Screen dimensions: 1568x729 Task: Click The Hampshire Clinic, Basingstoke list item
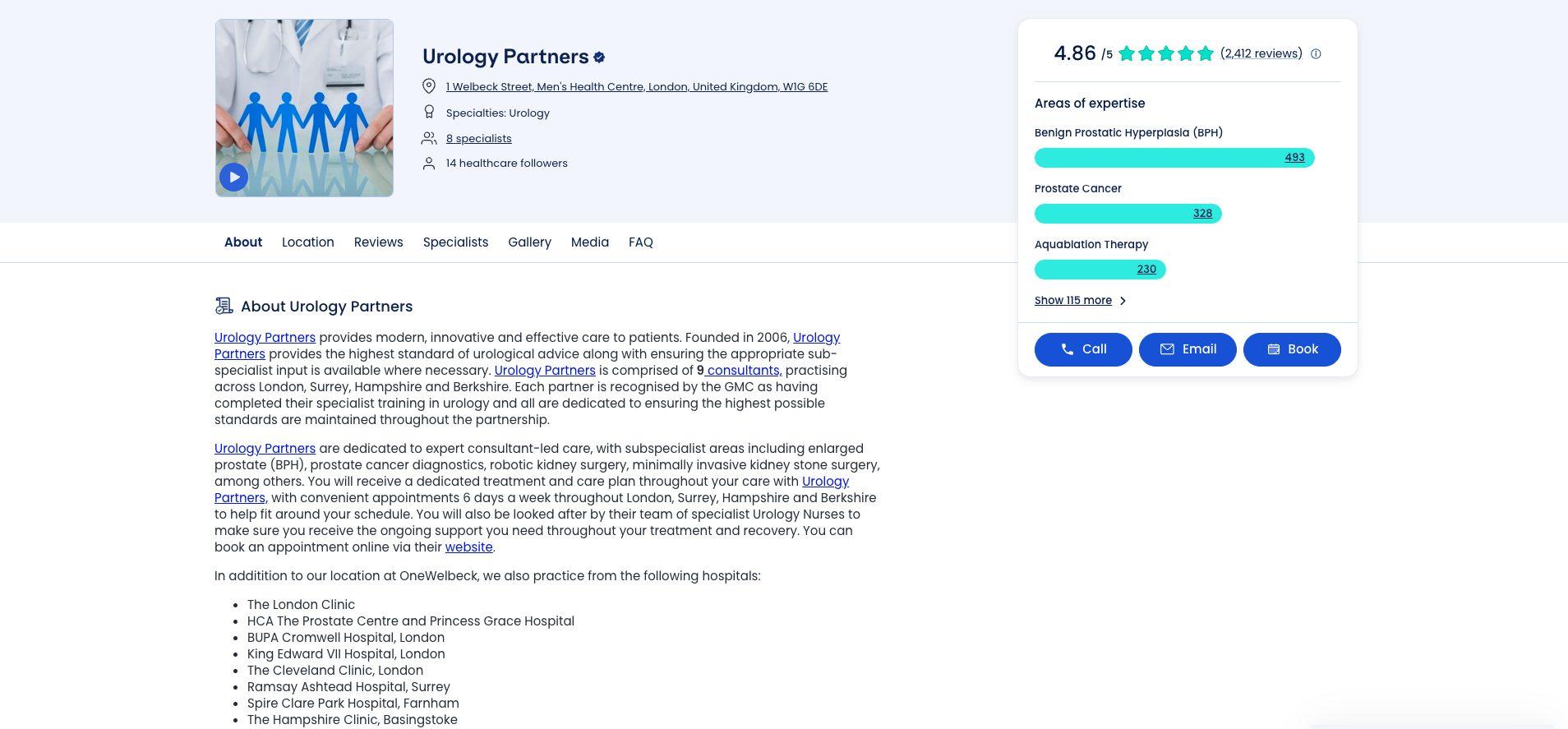pyautogui.click(x=353, y=720)
